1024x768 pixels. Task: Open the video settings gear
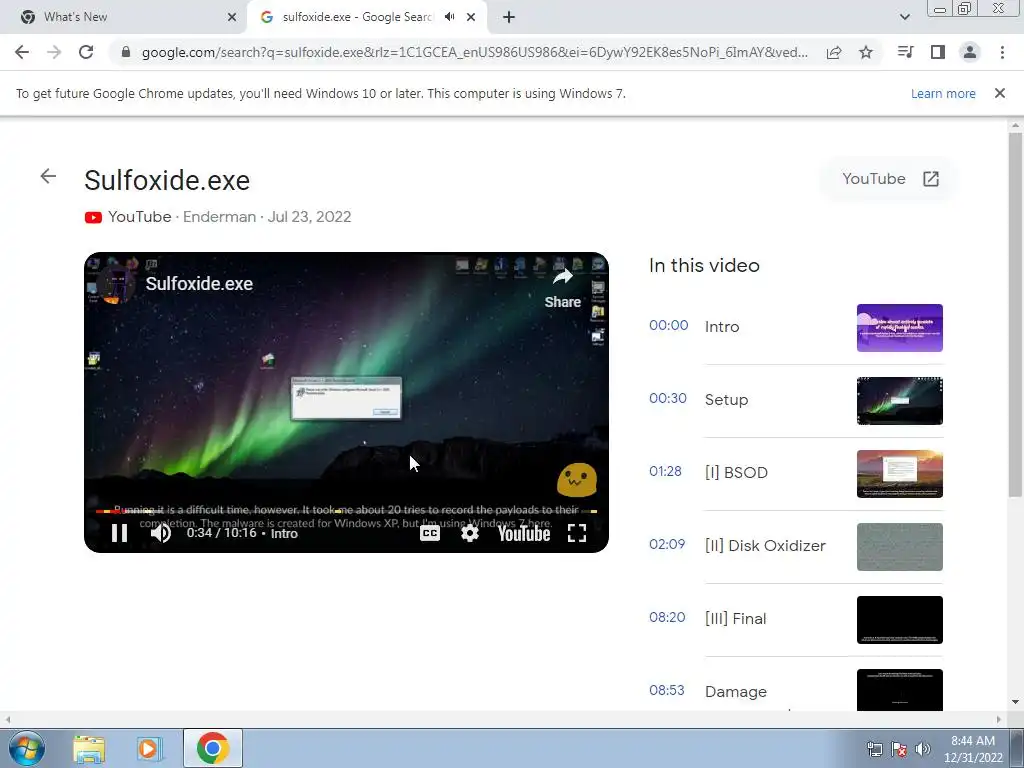point(470,534)
